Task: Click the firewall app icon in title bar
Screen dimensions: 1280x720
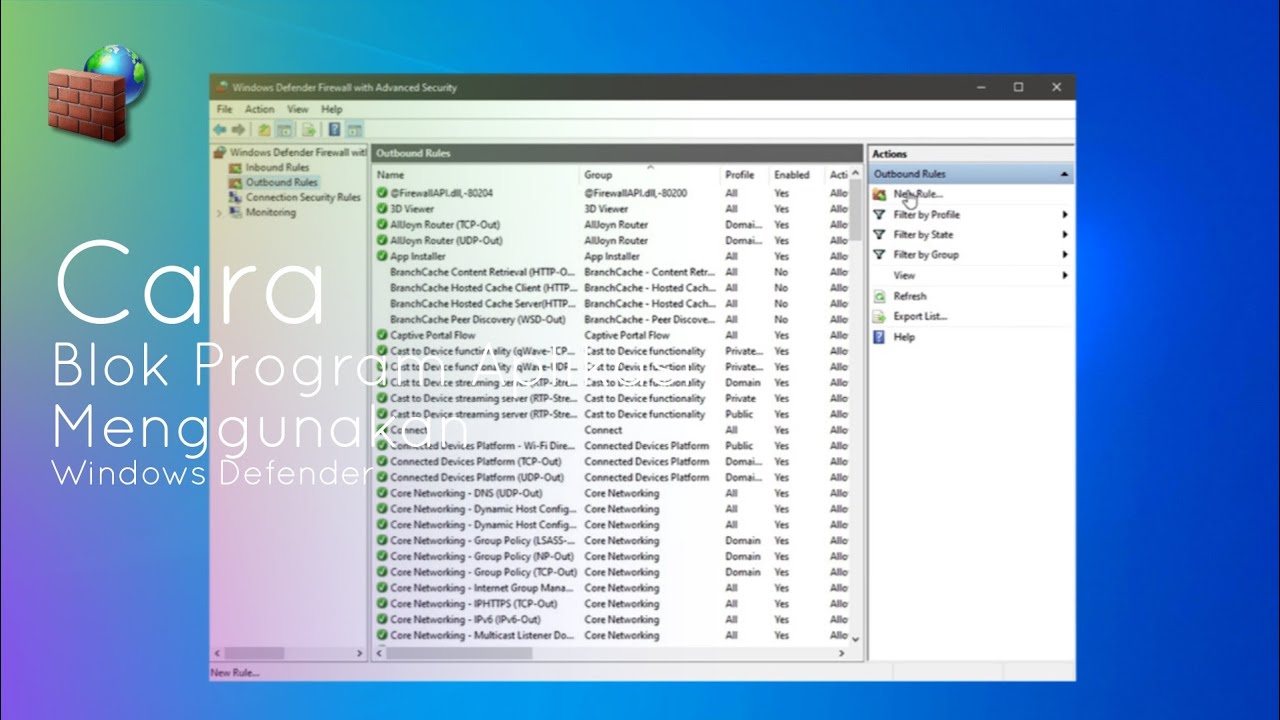Action: [222, 87]
